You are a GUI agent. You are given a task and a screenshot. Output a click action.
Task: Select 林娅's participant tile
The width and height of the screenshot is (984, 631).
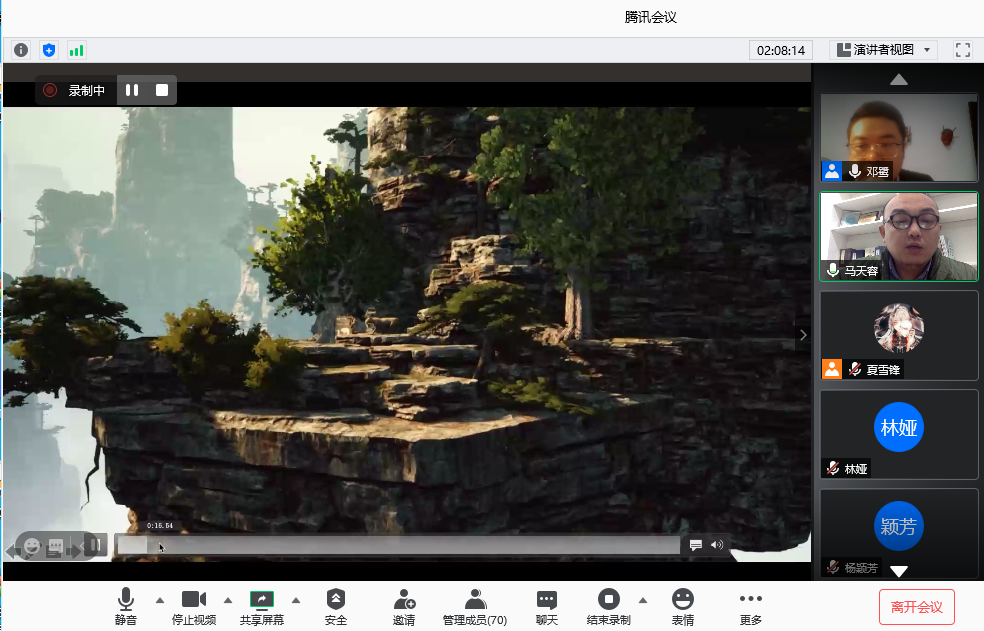899,434
